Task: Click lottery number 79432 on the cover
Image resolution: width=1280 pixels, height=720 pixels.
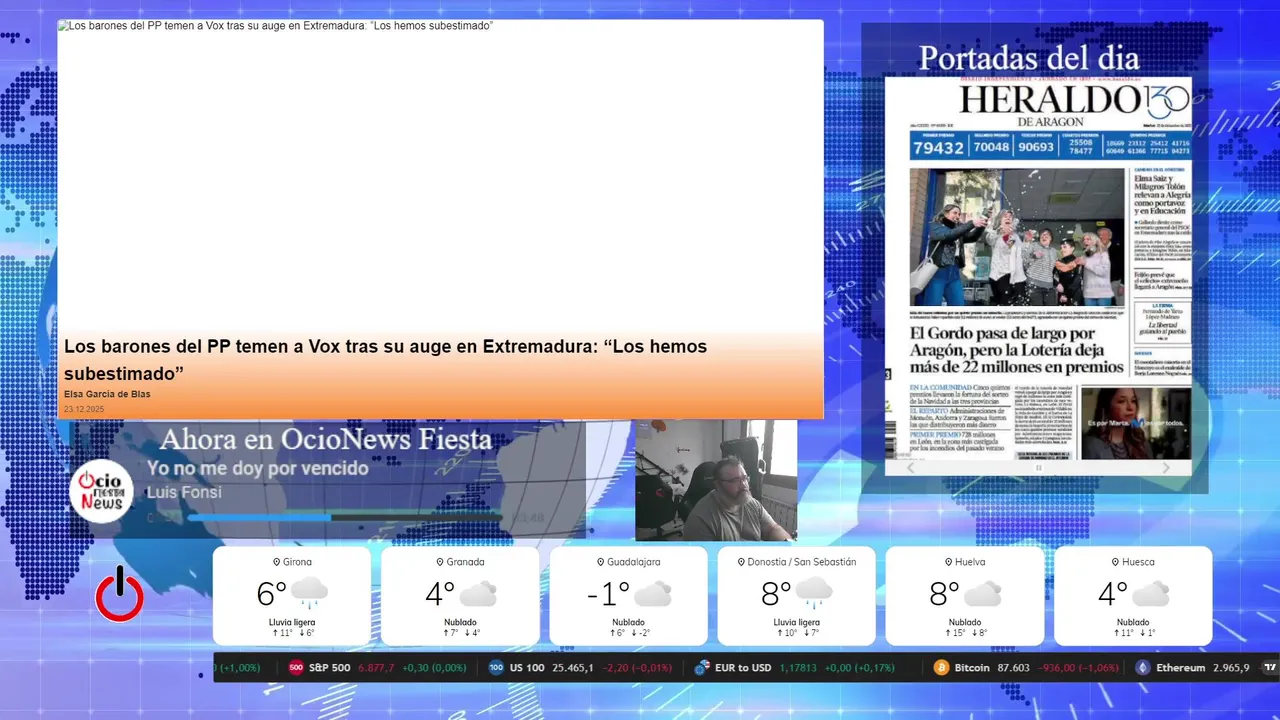Action: 937,148
